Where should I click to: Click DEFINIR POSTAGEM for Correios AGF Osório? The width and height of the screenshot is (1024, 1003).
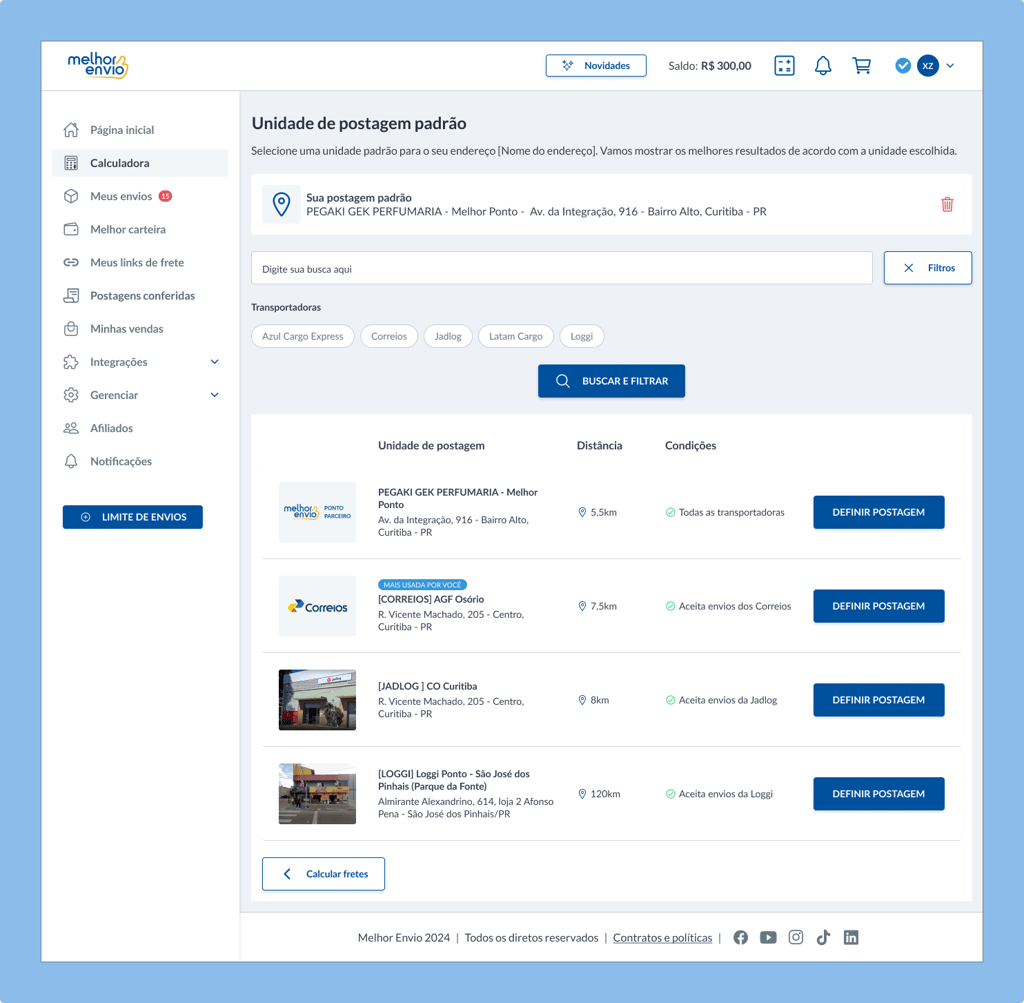[878, 606]
